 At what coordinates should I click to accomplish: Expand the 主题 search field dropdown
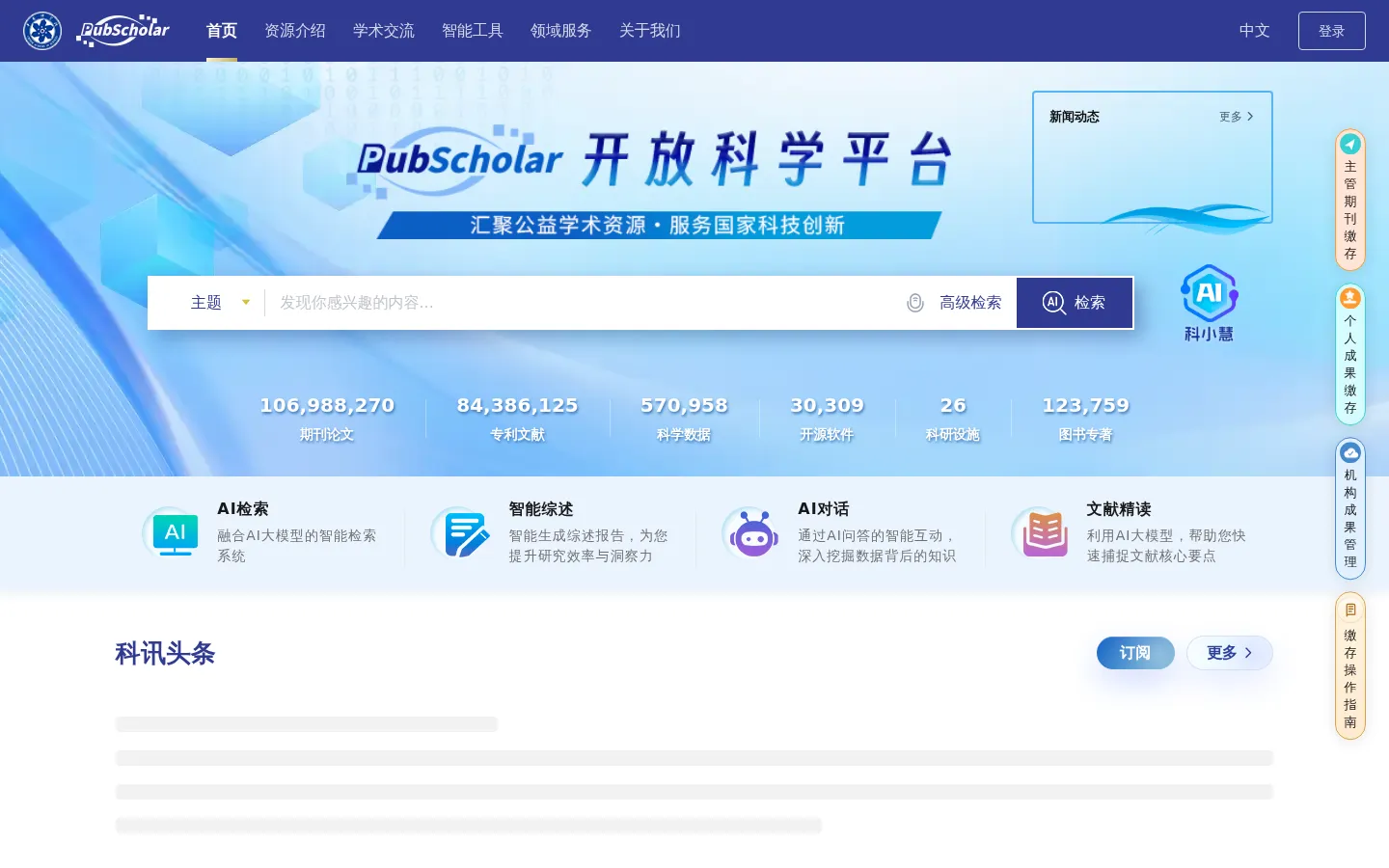tap(220, 303)
